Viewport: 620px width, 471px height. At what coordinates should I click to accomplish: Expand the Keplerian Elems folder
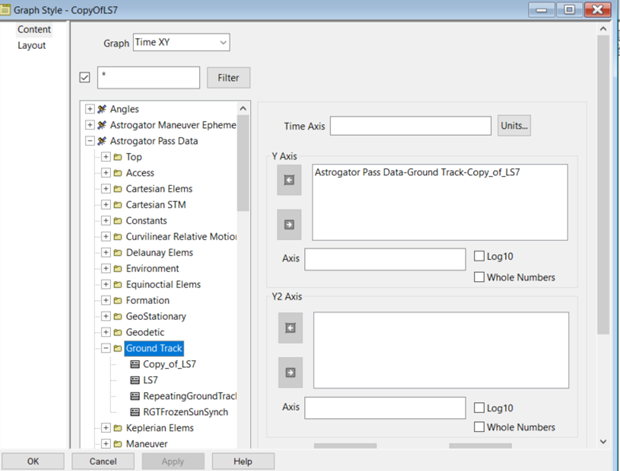pos(106,429)
